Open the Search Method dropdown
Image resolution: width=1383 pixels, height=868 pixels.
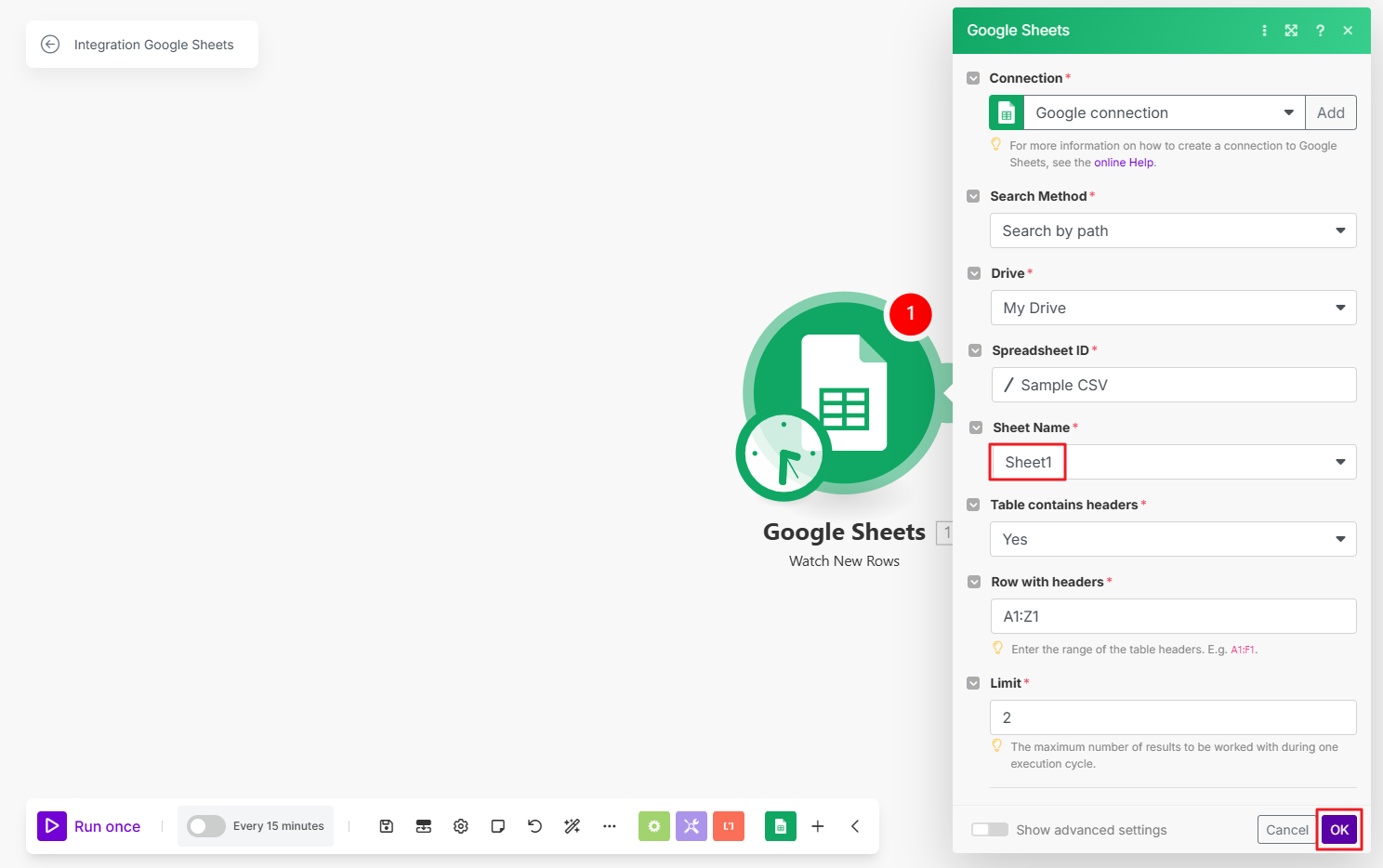1173,230
